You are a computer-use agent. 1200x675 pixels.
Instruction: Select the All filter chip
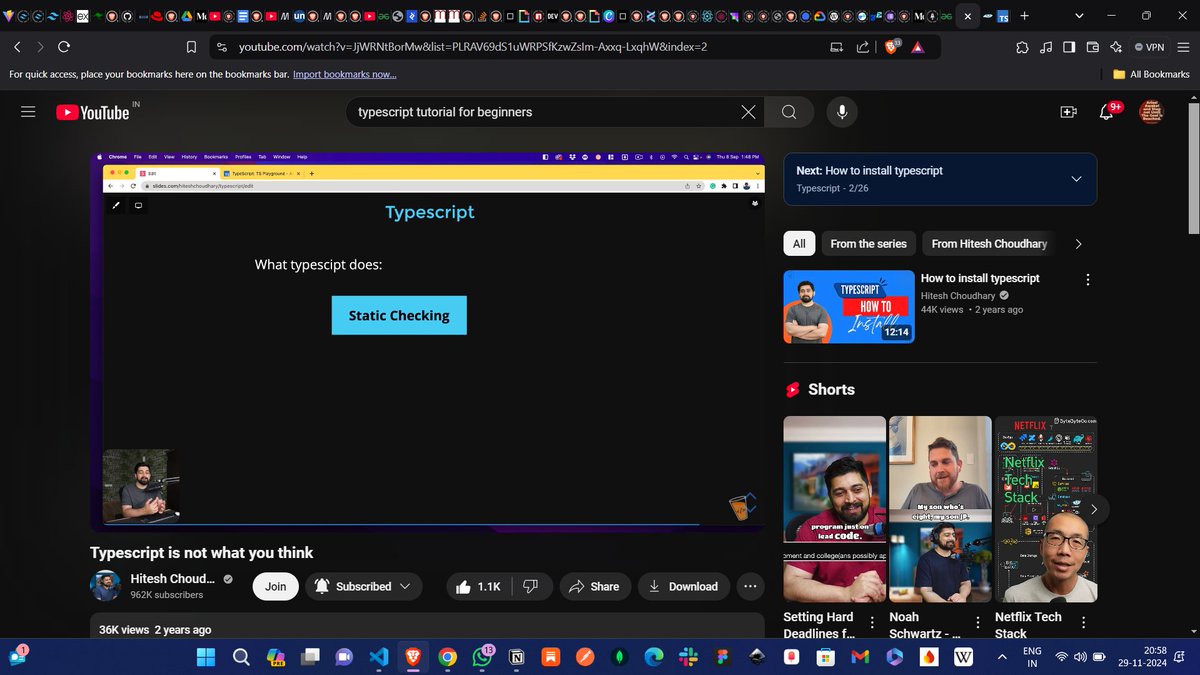(798, 243)
